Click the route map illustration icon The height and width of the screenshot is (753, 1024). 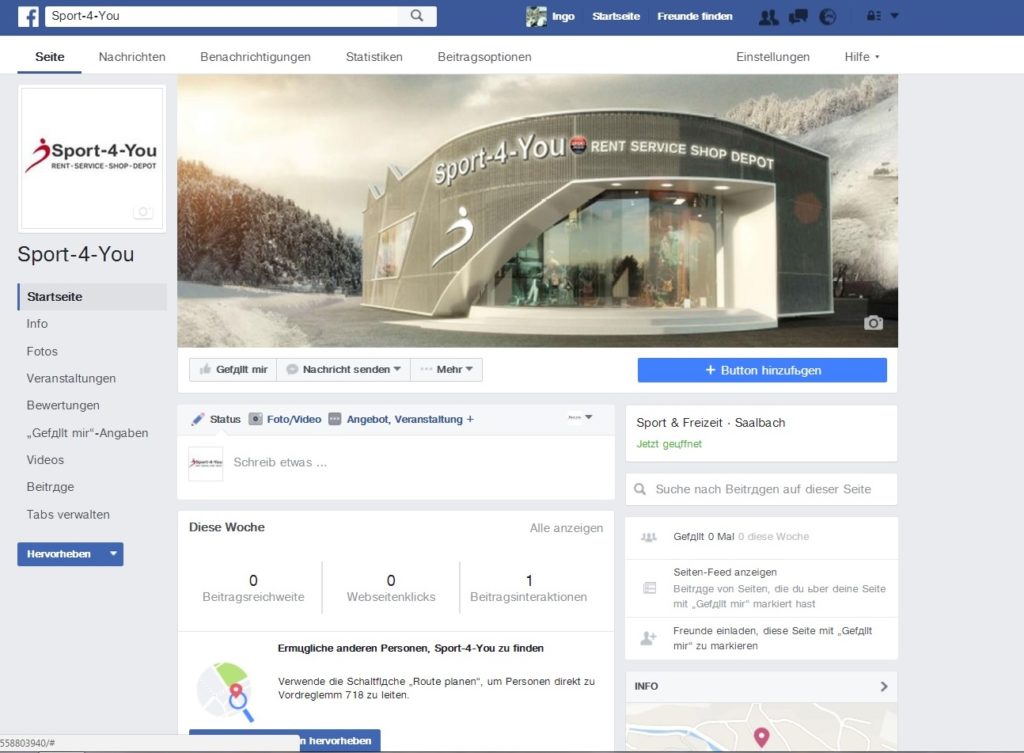pyautogui.click(x=225, y=692)
